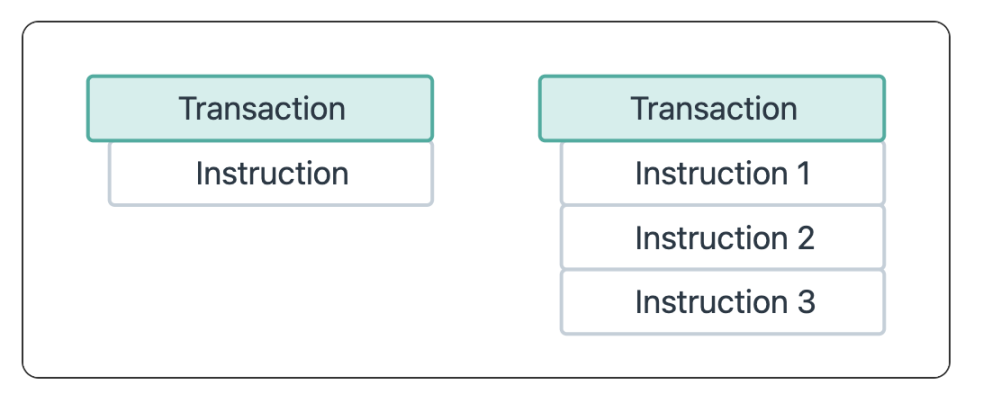
Task: Click the digit 1 in Instruction 1
Action: click(803, 174)
